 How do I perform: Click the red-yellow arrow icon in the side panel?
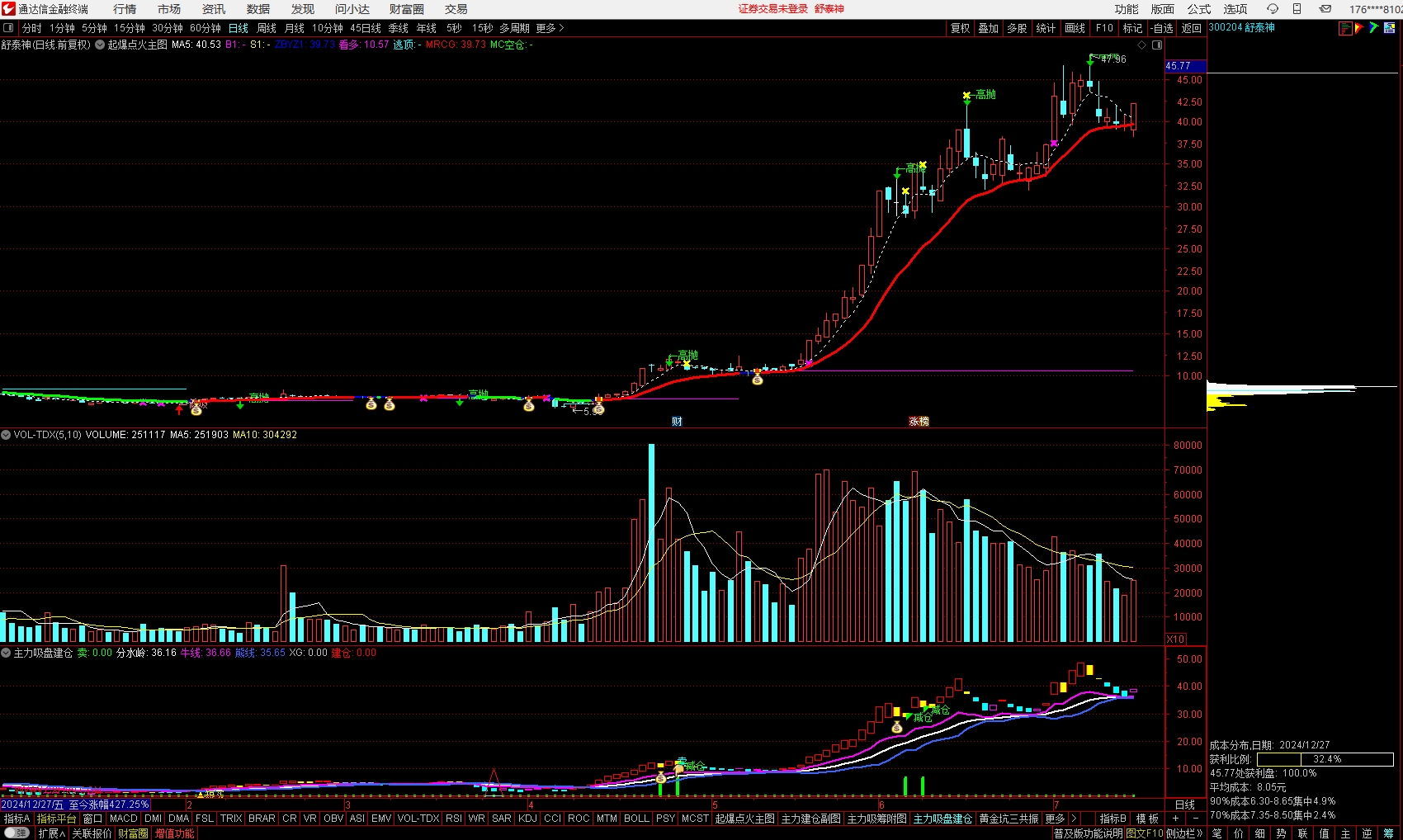pos(1359,28)
